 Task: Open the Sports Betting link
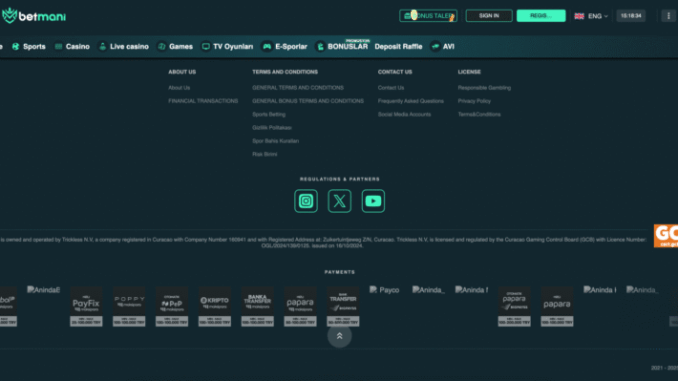pos(269,115)
